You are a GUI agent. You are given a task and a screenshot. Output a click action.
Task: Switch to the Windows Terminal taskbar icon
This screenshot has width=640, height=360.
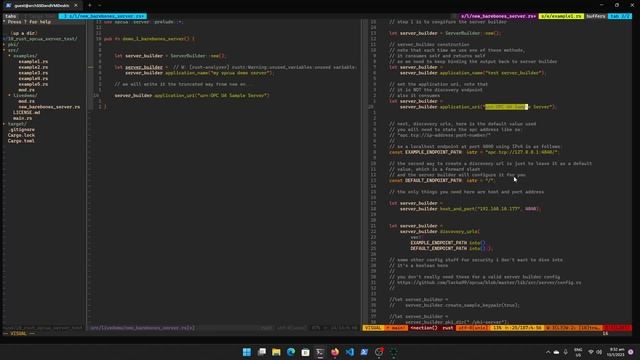pos(320,352)
